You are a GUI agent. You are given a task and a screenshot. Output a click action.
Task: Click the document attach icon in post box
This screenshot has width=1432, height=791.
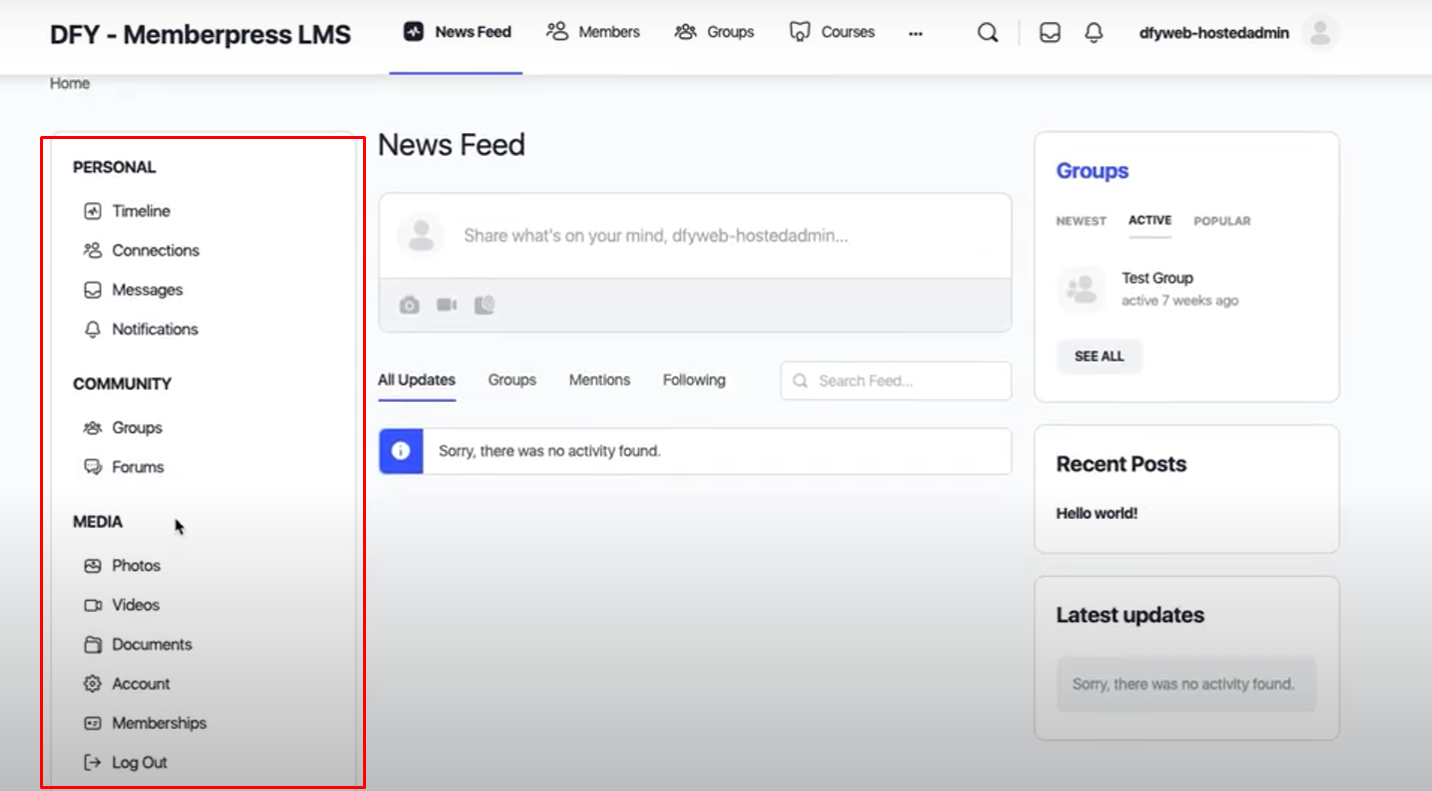tap(484, 305)
